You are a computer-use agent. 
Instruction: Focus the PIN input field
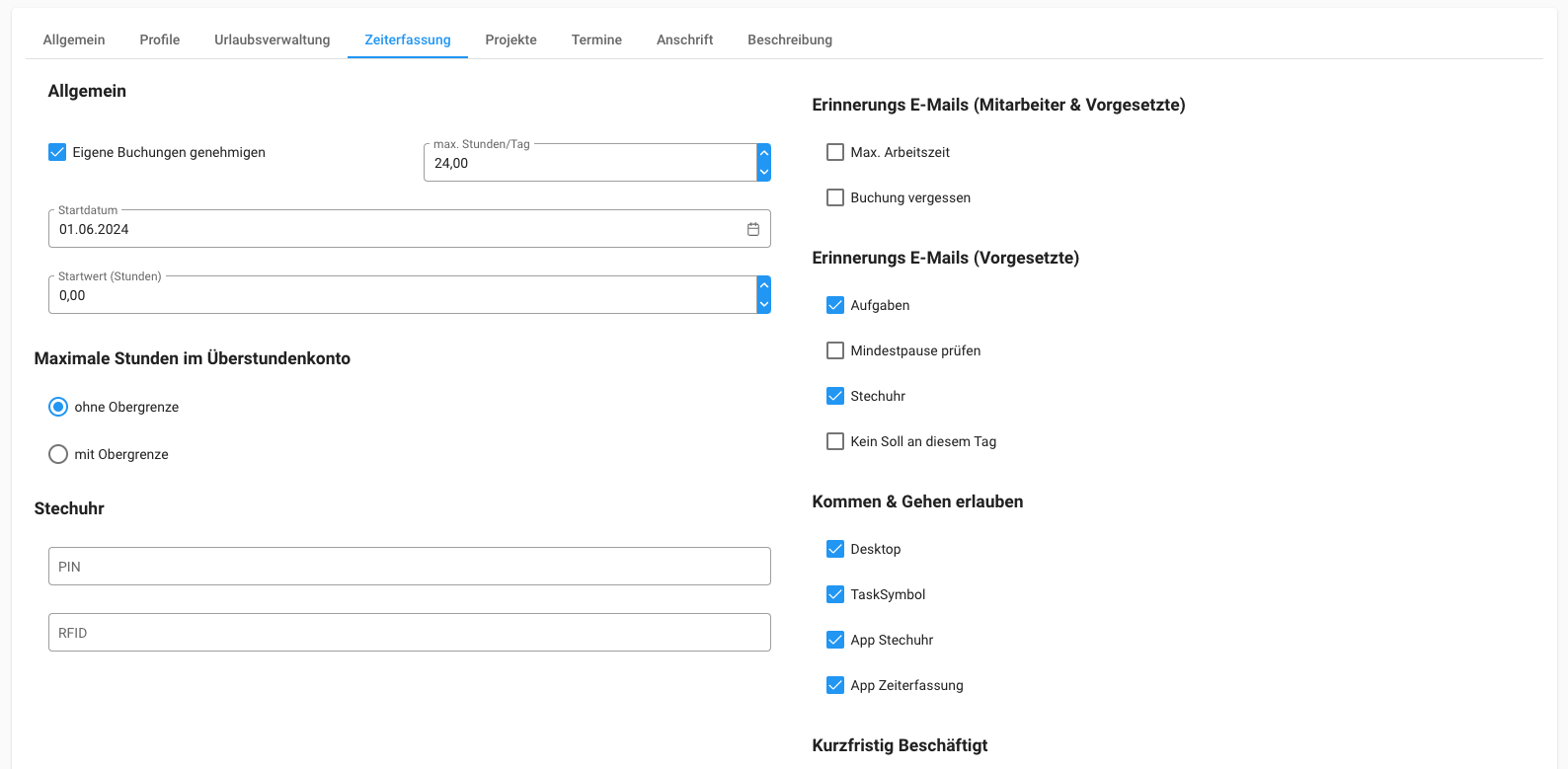click(410, 567)
